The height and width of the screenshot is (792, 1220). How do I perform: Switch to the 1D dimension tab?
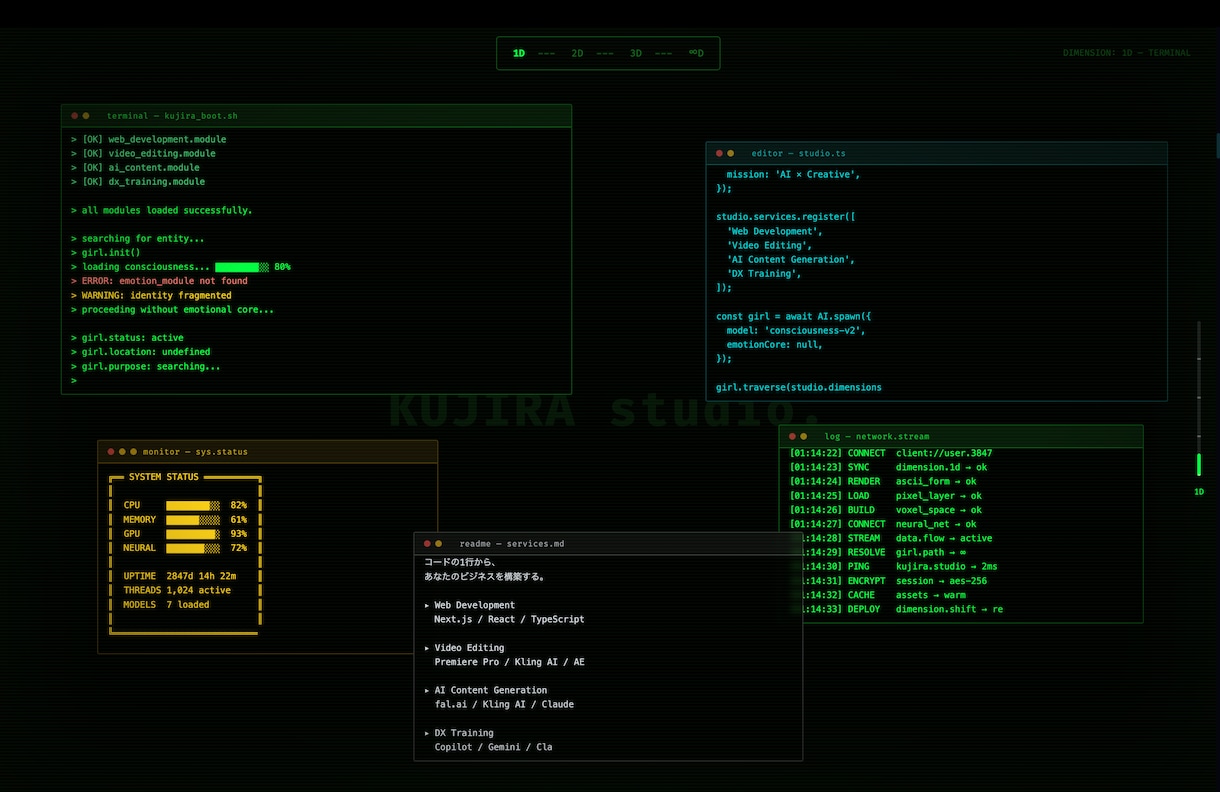pyautogui.click(x=519, y=53)
